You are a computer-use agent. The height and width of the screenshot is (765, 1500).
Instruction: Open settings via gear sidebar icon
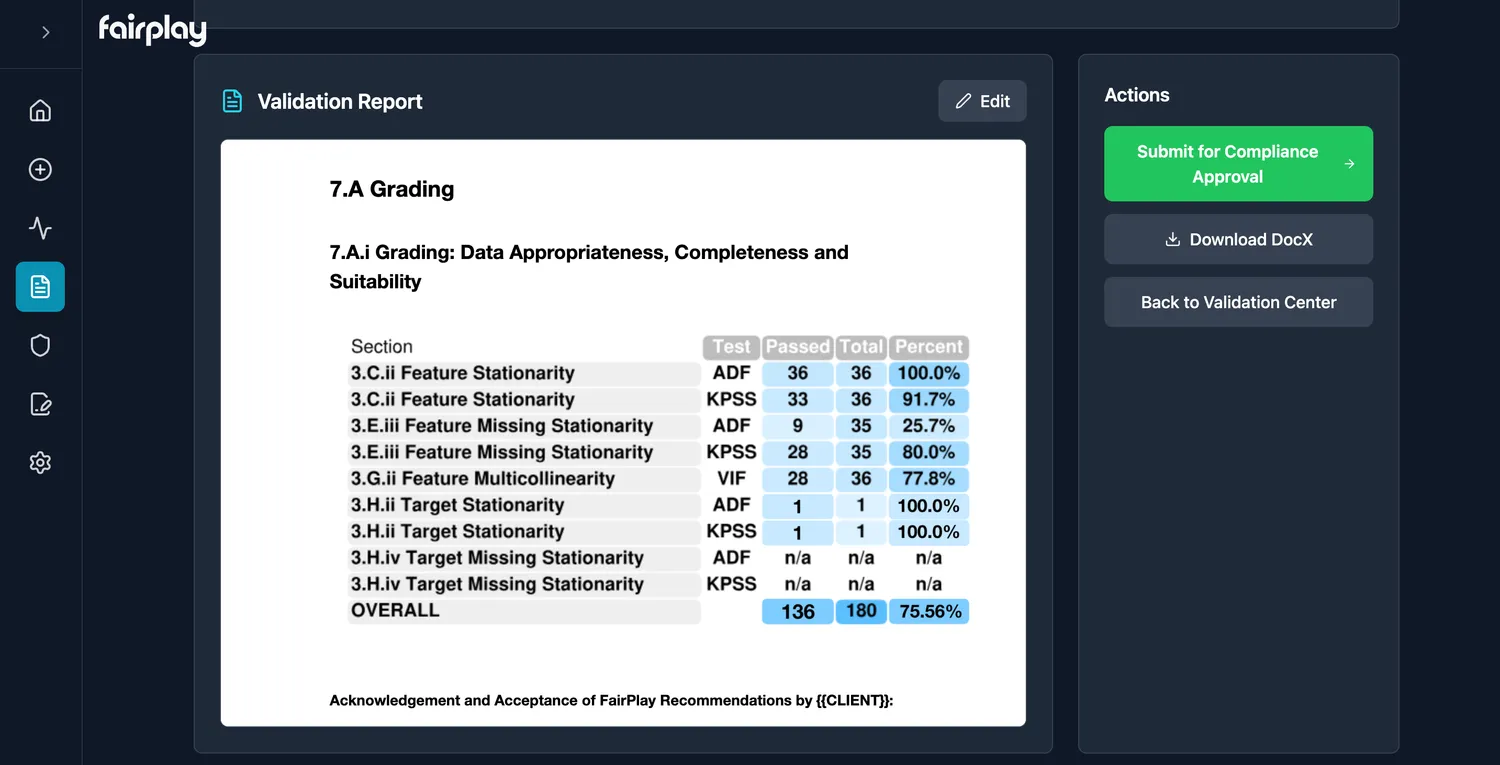40,463
